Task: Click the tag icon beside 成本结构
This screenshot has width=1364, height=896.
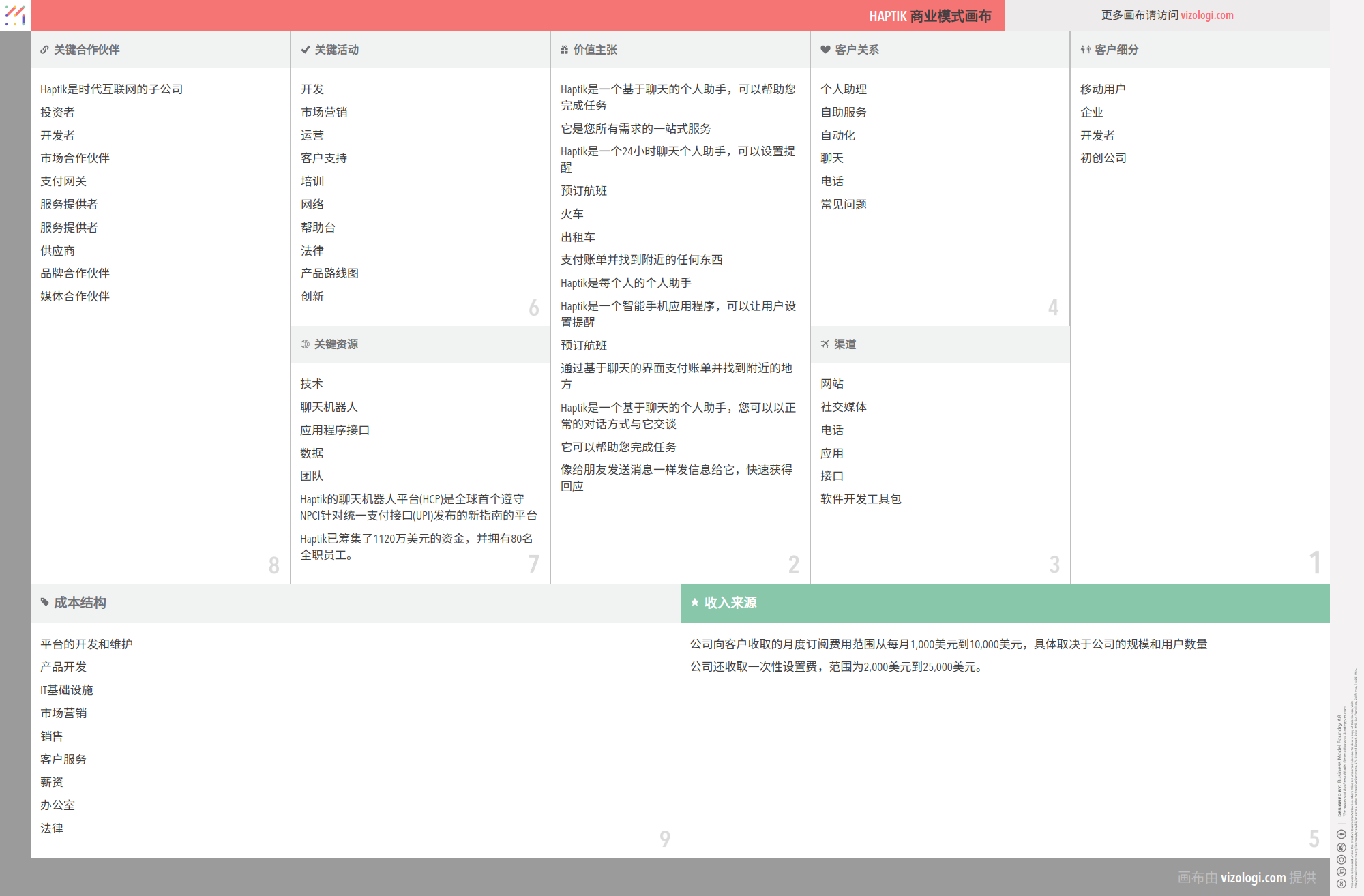Action: coord(44,602)
